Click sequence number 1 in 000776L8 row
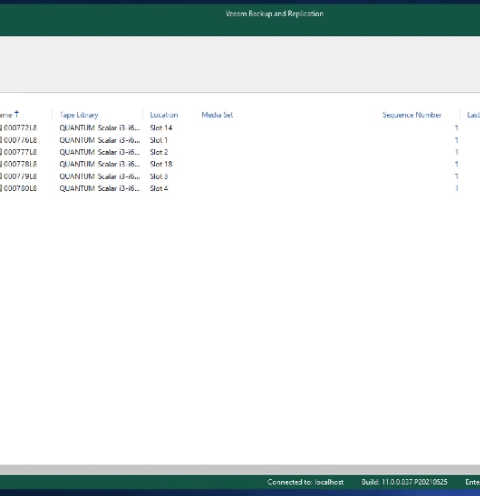The width and height of the screenshot is (480, 496). (x=456, y=140)
